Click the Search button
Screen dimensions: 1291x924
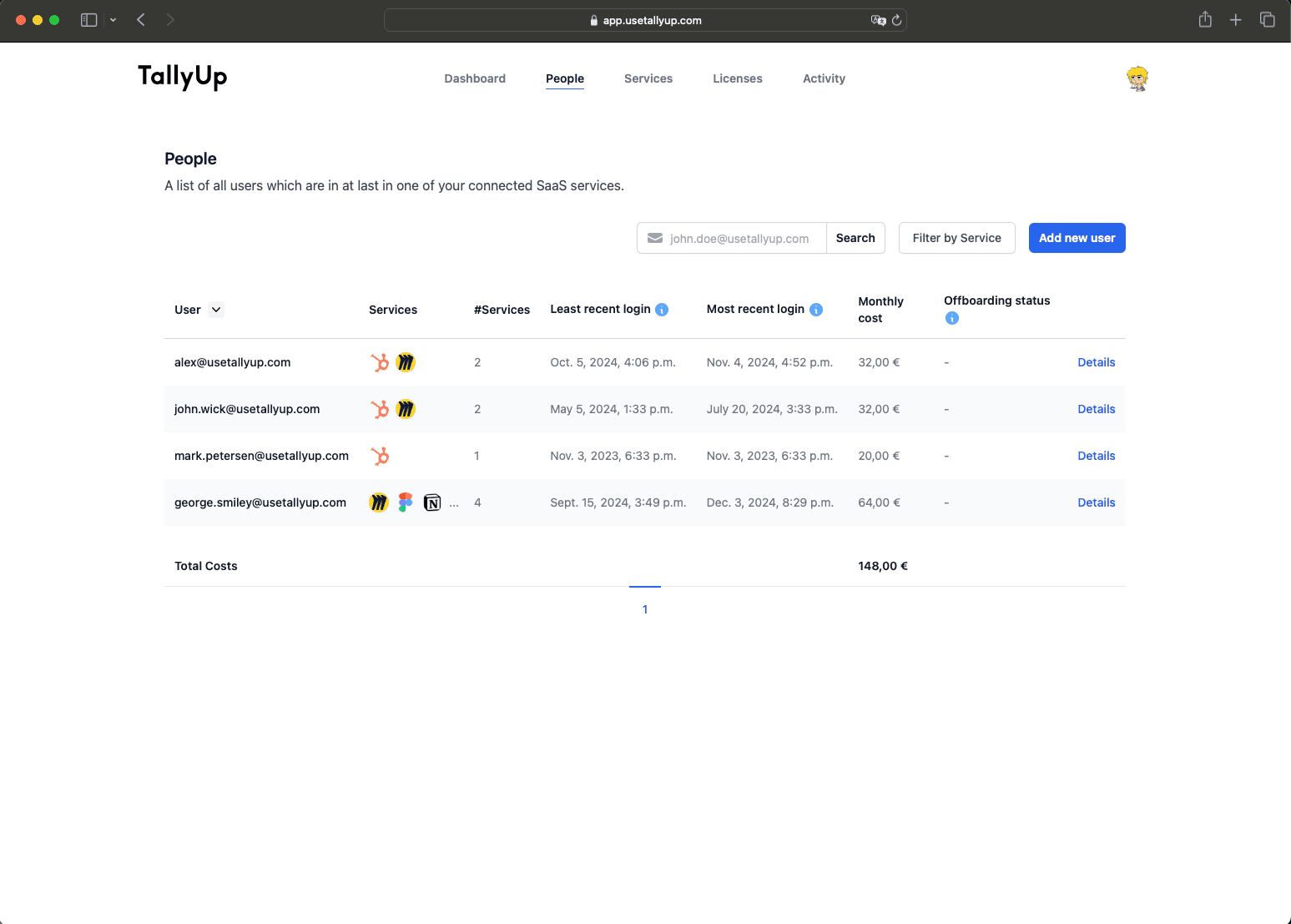[855, 238]
